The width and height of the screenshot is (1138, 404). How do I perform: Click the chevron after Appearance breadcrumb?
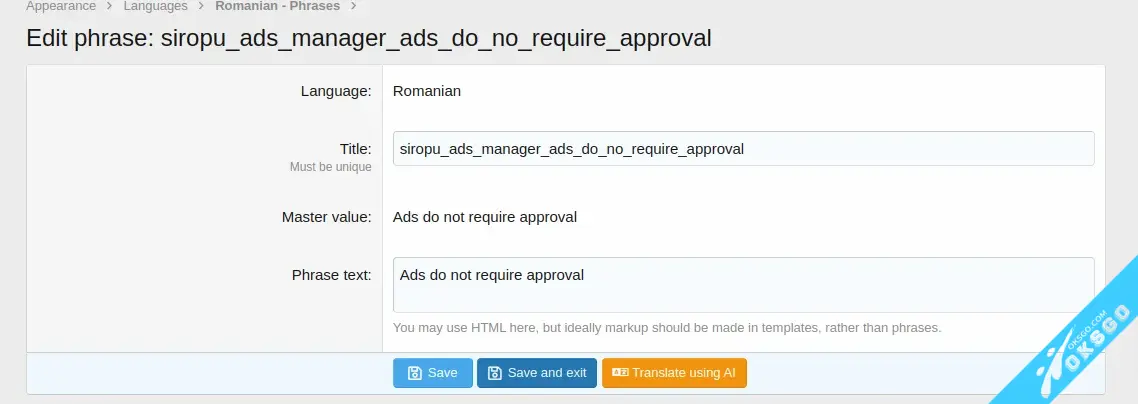coord(110,6)
